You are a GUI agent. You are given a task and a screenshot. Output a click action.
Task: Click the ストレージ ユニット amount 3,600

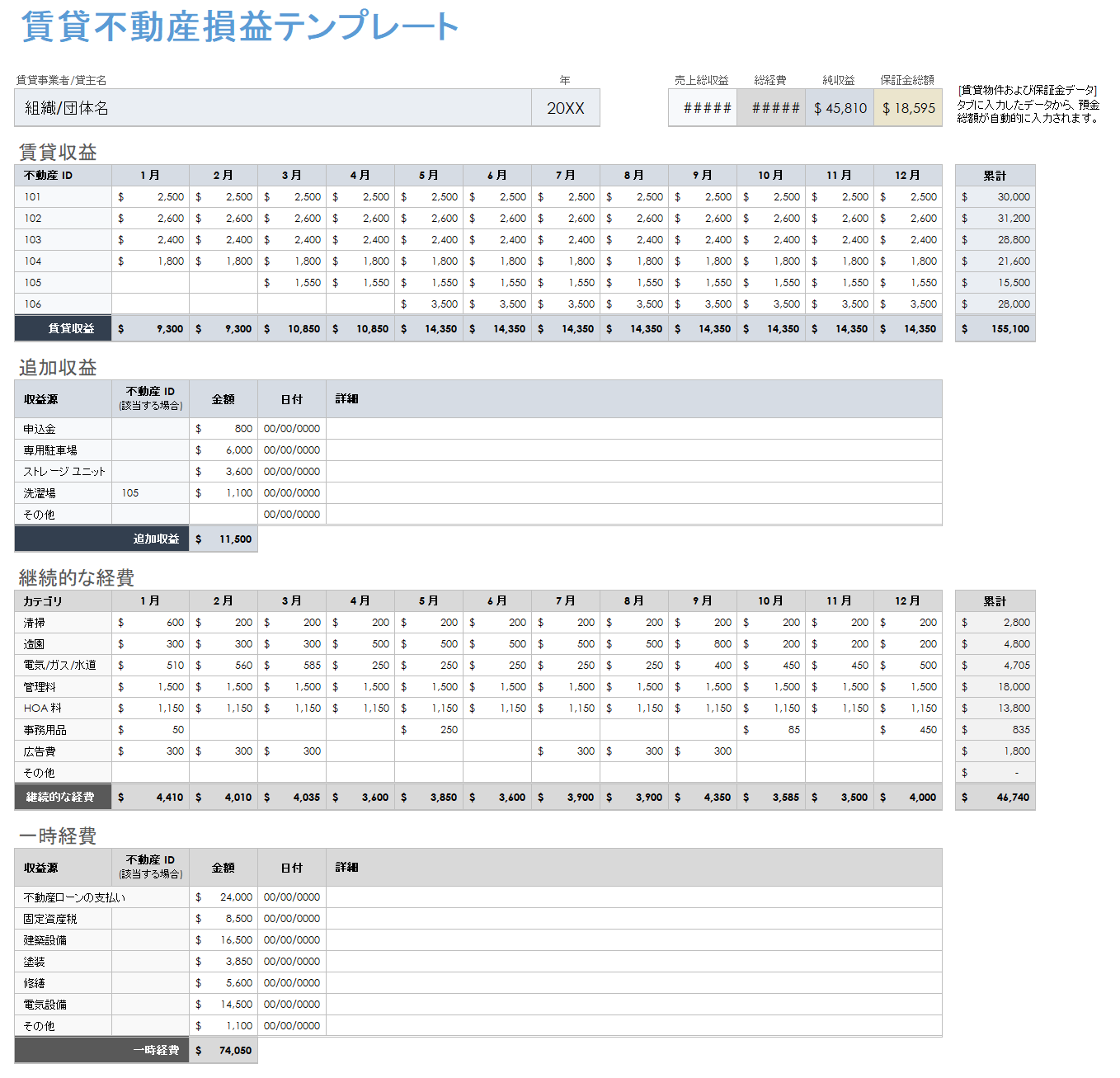coord(224,472)
